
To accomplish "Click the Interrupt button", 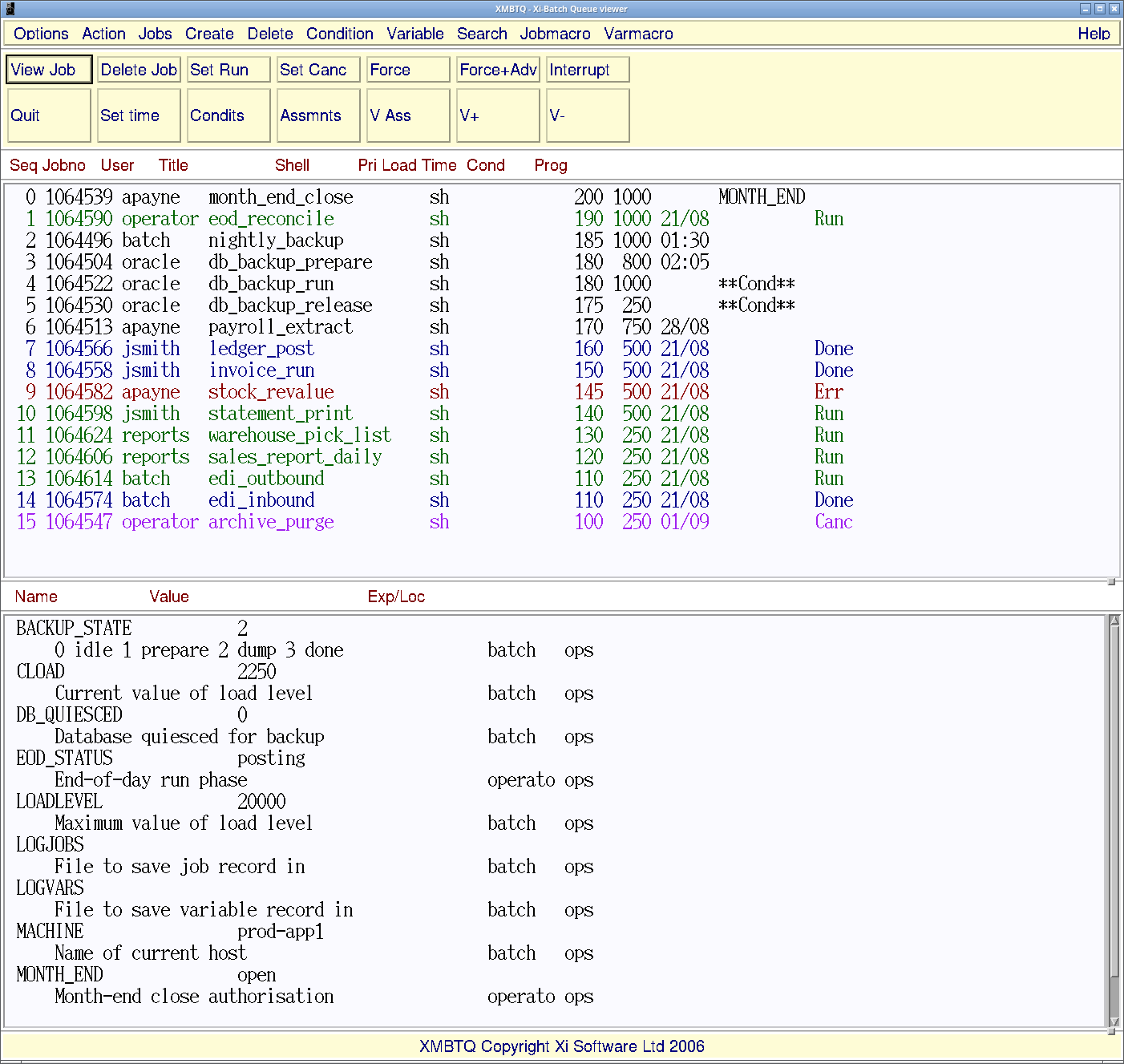I will [588, 70].
